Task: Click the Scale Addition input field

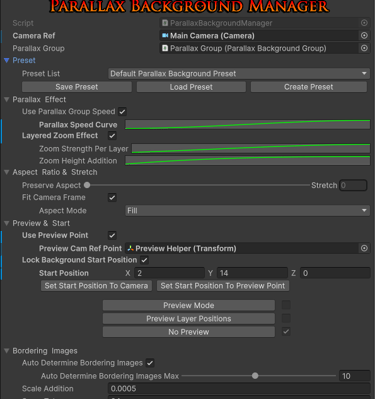Action: pos(239,389)
